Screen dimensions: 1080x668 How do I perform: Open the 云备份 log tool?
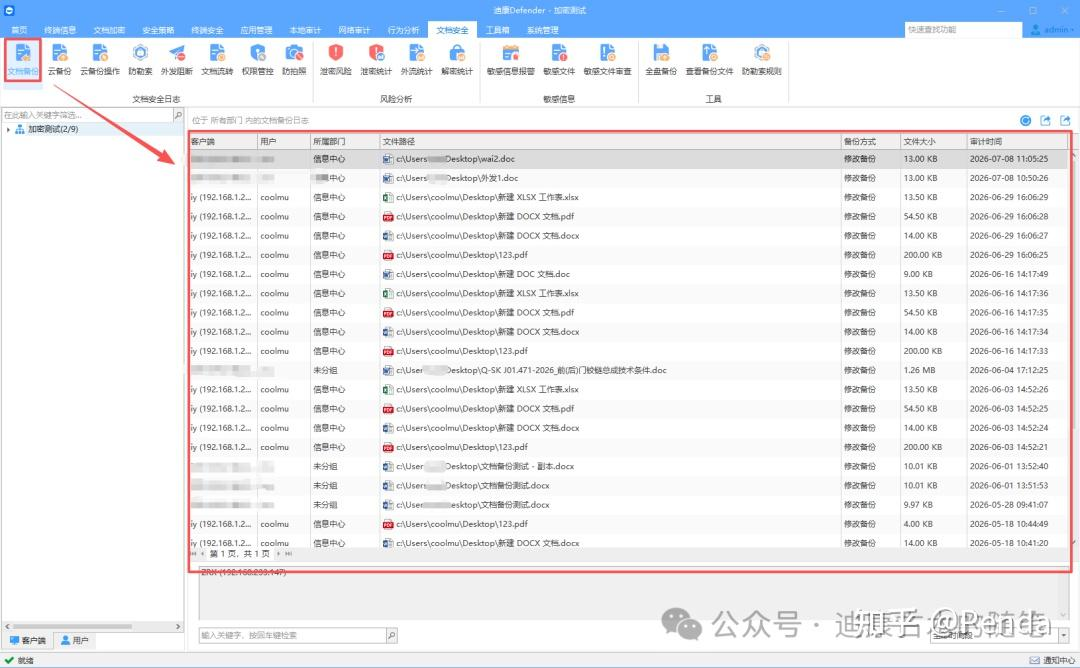59,60
